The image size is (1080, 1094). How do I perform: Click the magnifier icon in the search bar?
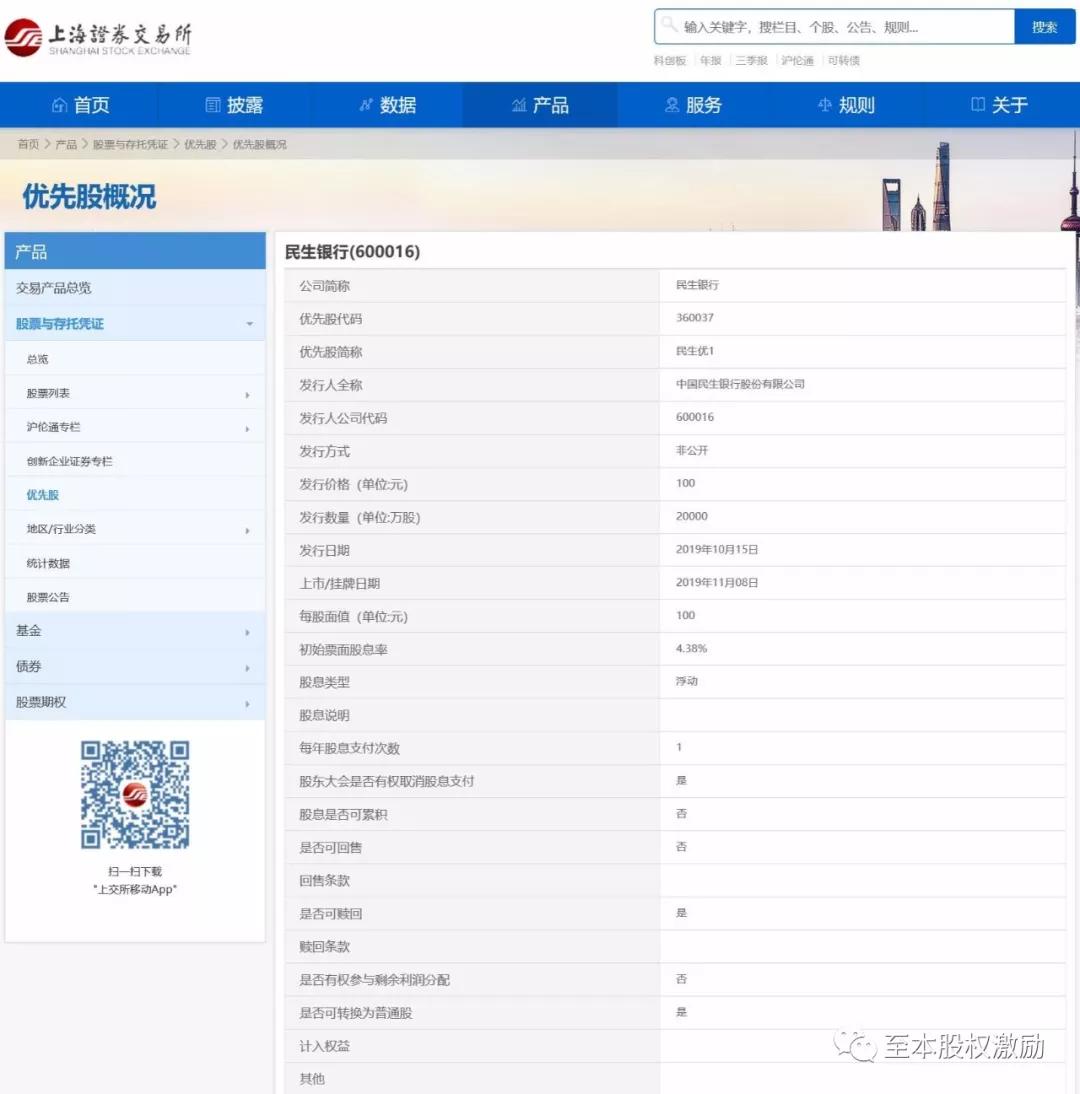[x=666, y=27]
